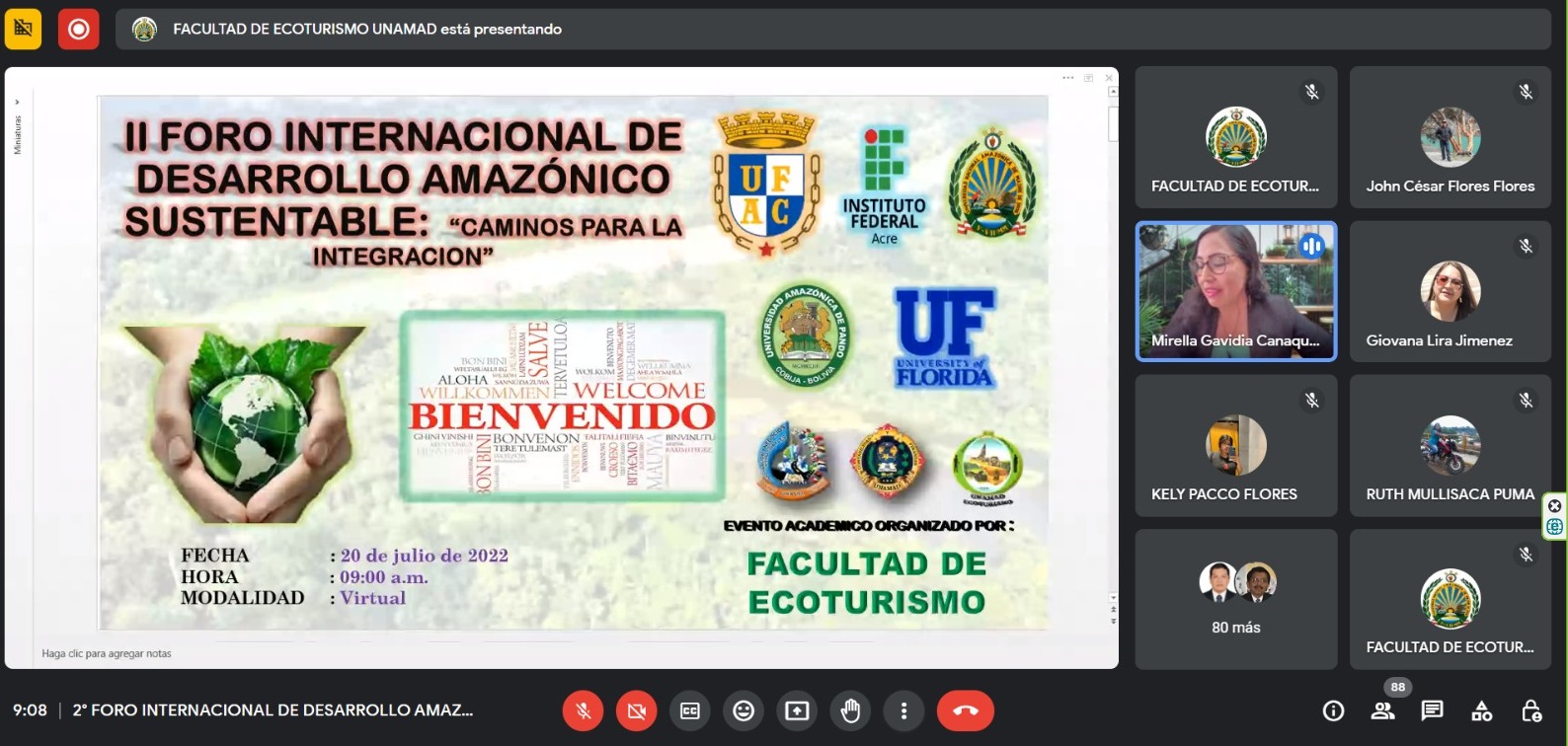The height and width of the screenshot is (746, 1568).
Task: Click the muted mic icon on KELY PACCO FLORES tile
Action: tap(1311, 400)
